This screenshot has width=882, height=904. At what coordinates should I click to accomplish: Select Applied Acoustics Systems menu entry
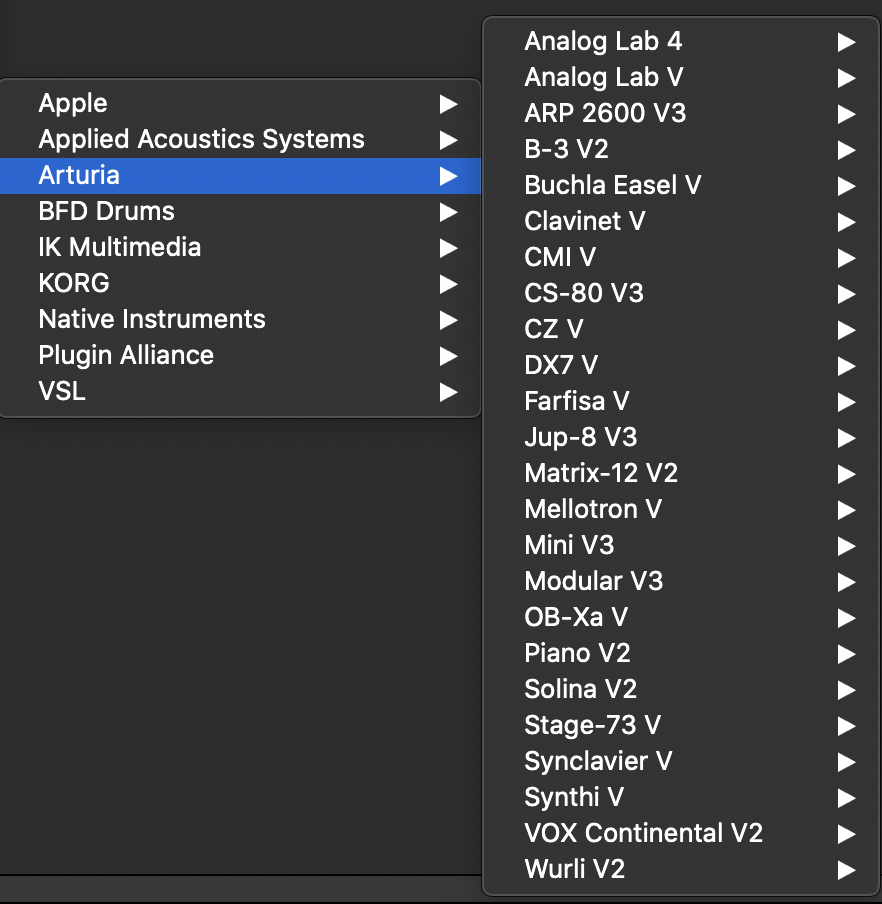201,139
